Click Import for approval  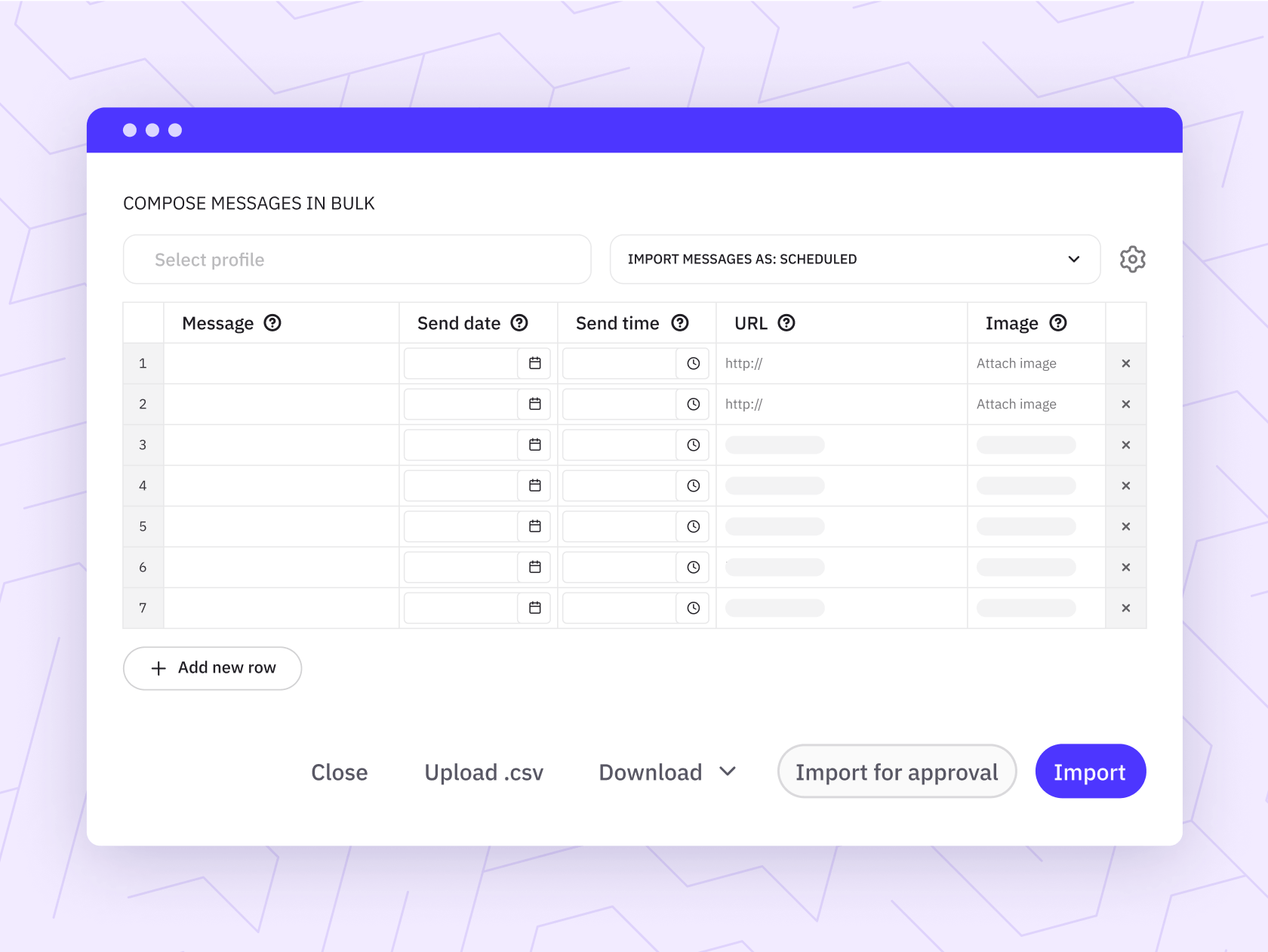(x=896, y=771)
